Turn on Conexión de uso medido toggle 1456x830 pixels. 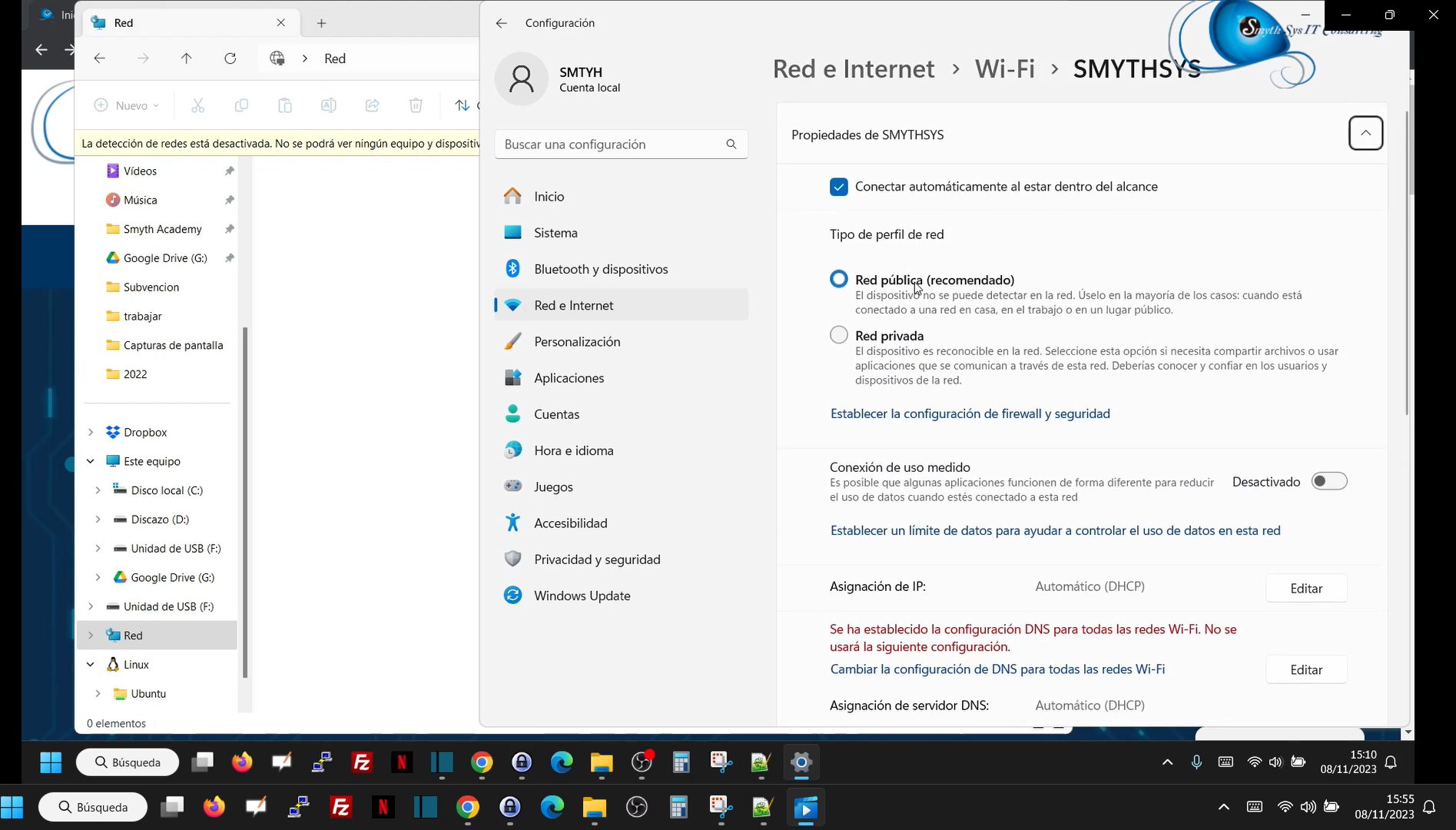(x=1328, y=482)
